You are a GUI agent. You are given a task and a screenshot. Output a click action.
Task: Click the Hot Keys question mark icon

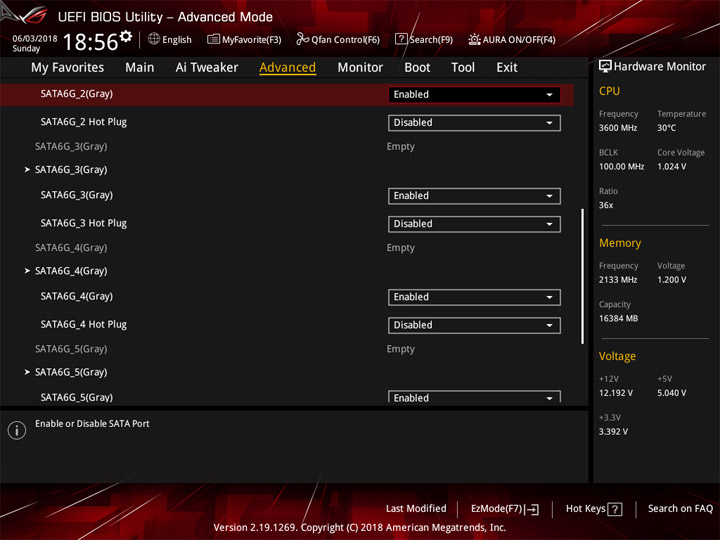click(614, 509)
